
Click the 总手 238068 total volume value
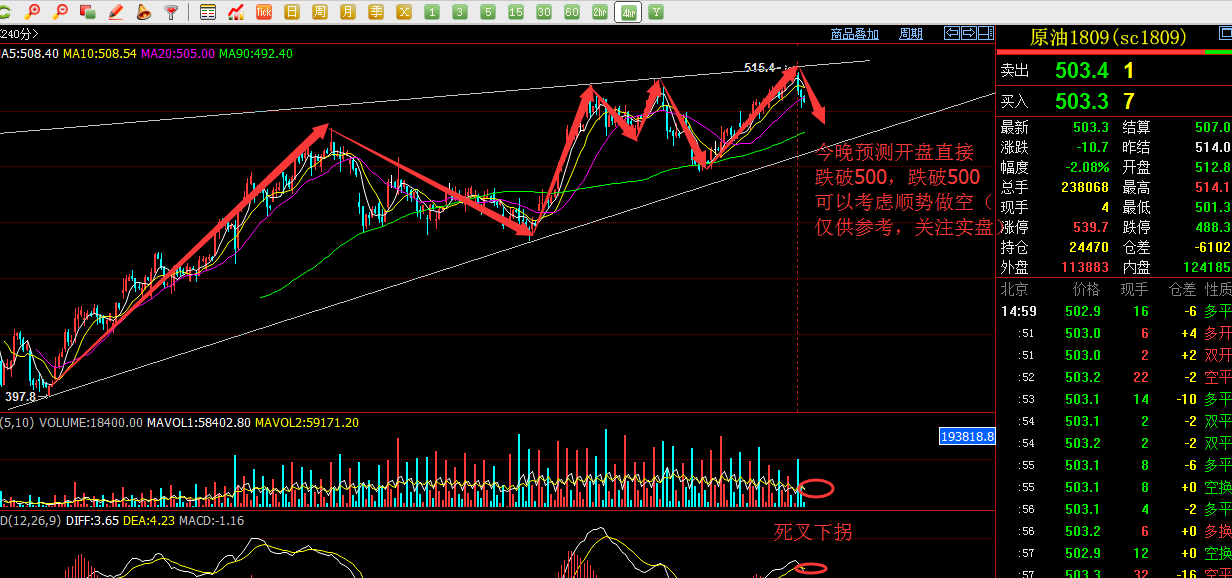pyautogui.click(x=1084, y=187)
